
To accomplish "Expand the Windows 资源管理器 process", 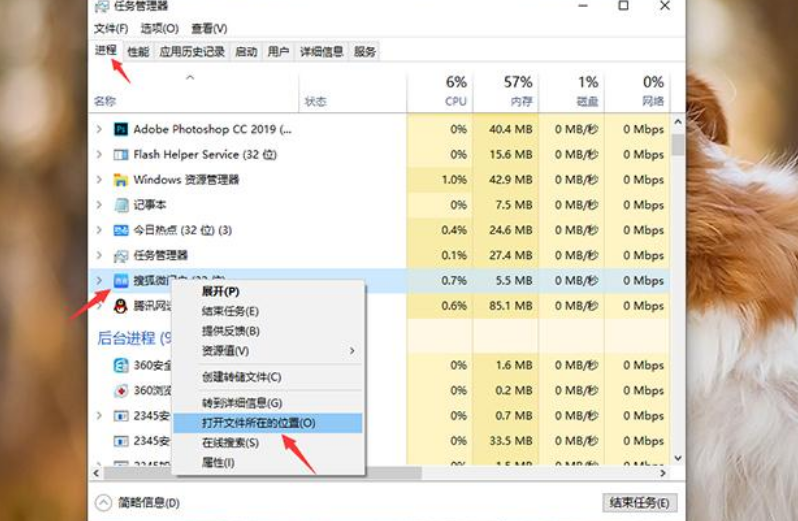I will [x=99, y=180].
